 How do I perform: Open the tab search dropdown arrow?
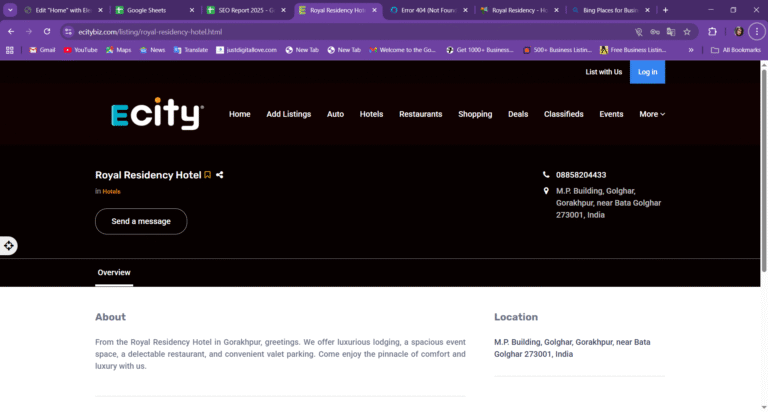pyautogui.click(x=10, y=10)
